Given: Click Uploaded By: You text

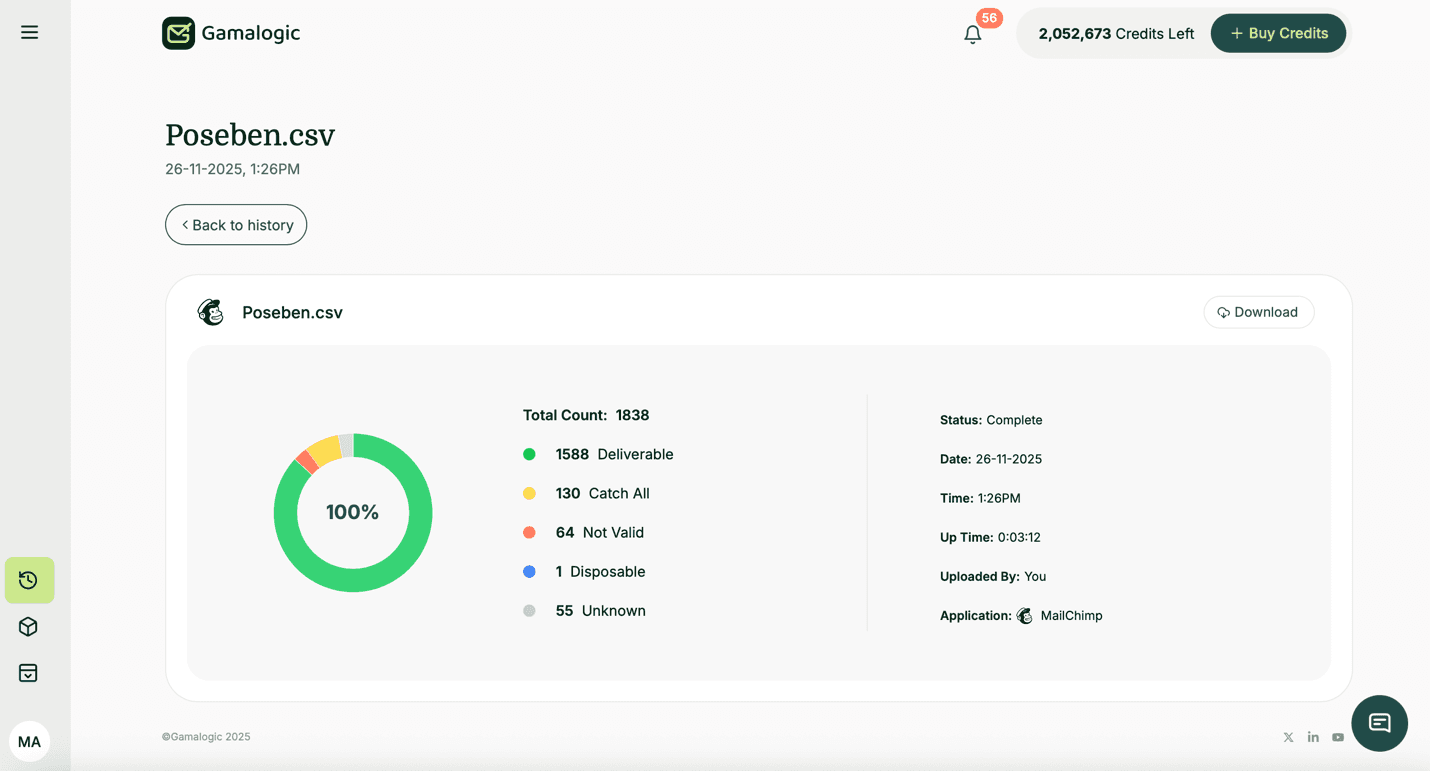Looking at the screenshot, I should 993,576.
